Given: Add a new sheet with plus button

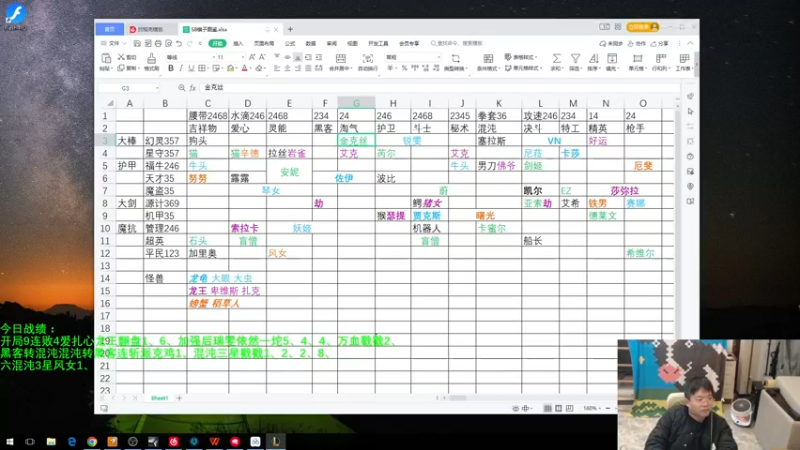Looking at the screenshot, I should [179, 398].
